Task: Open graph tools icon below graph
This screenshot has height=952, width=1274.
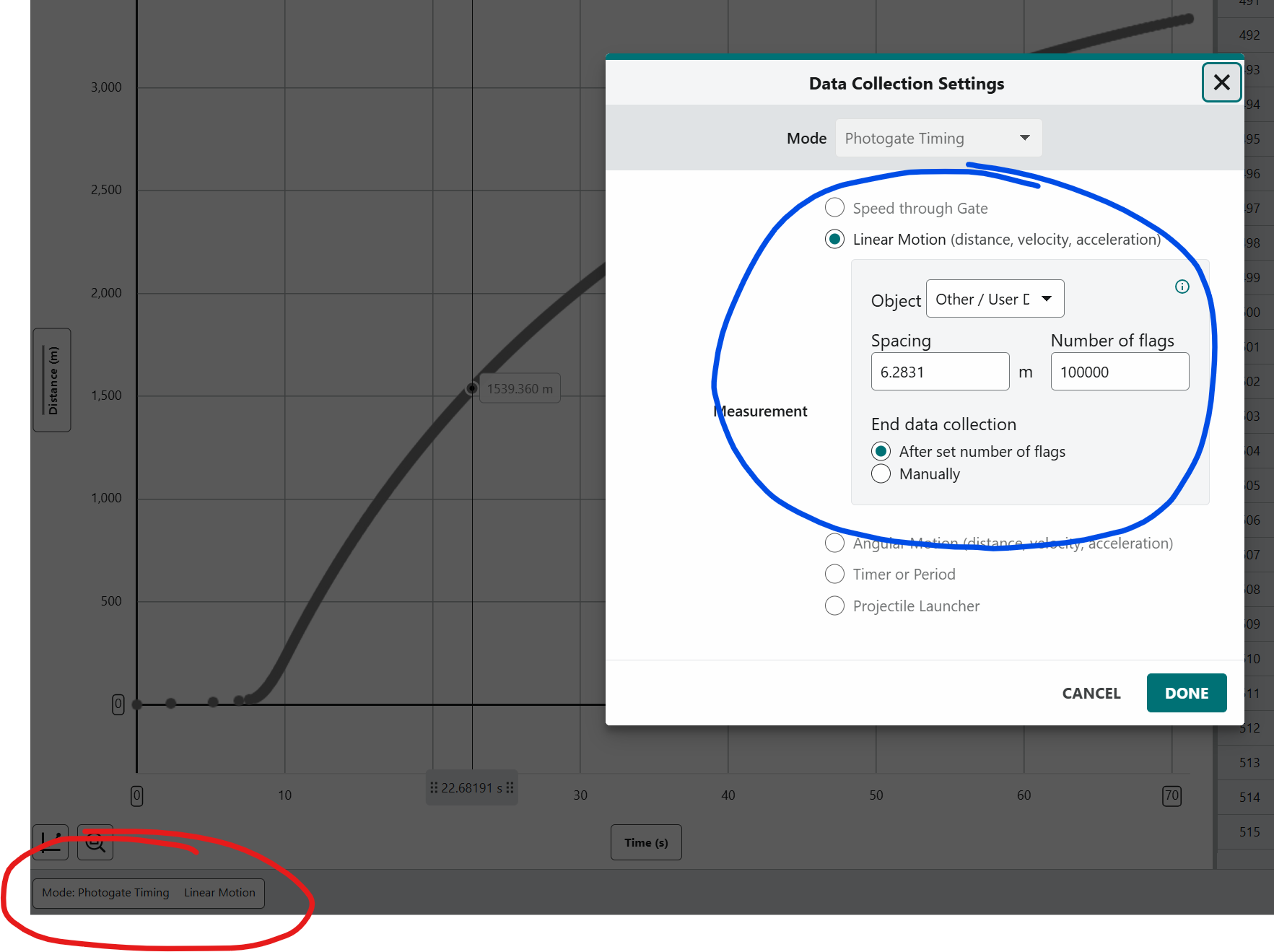Action: (51, 842)
